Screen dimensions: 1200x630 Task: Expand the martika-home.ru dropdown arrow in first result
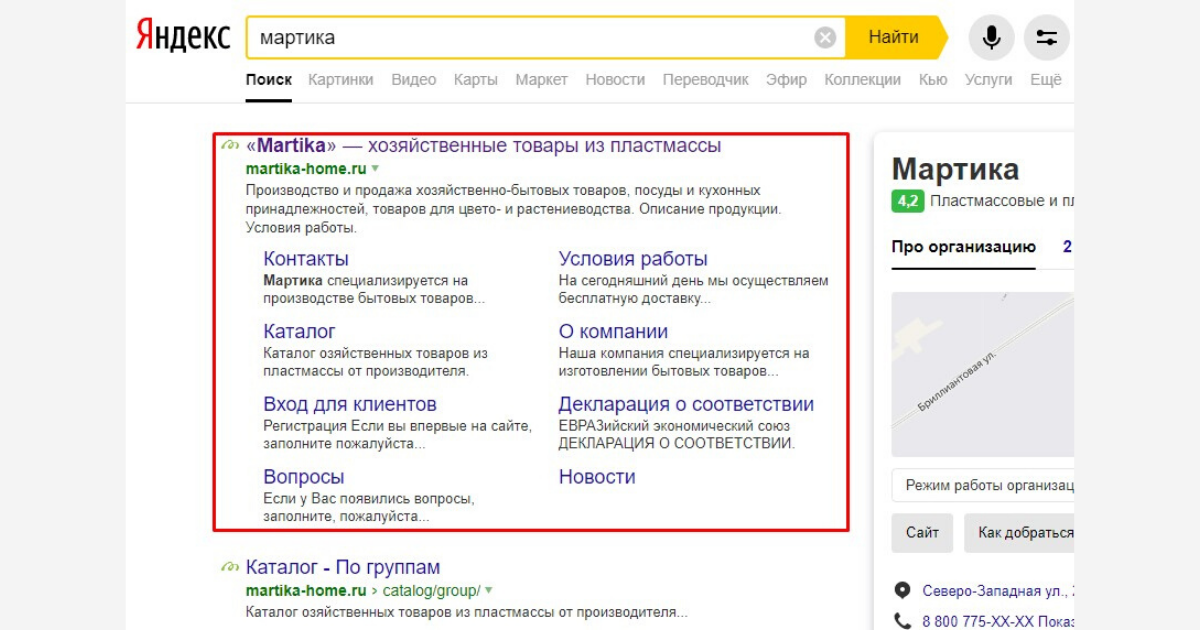(375, 168)
